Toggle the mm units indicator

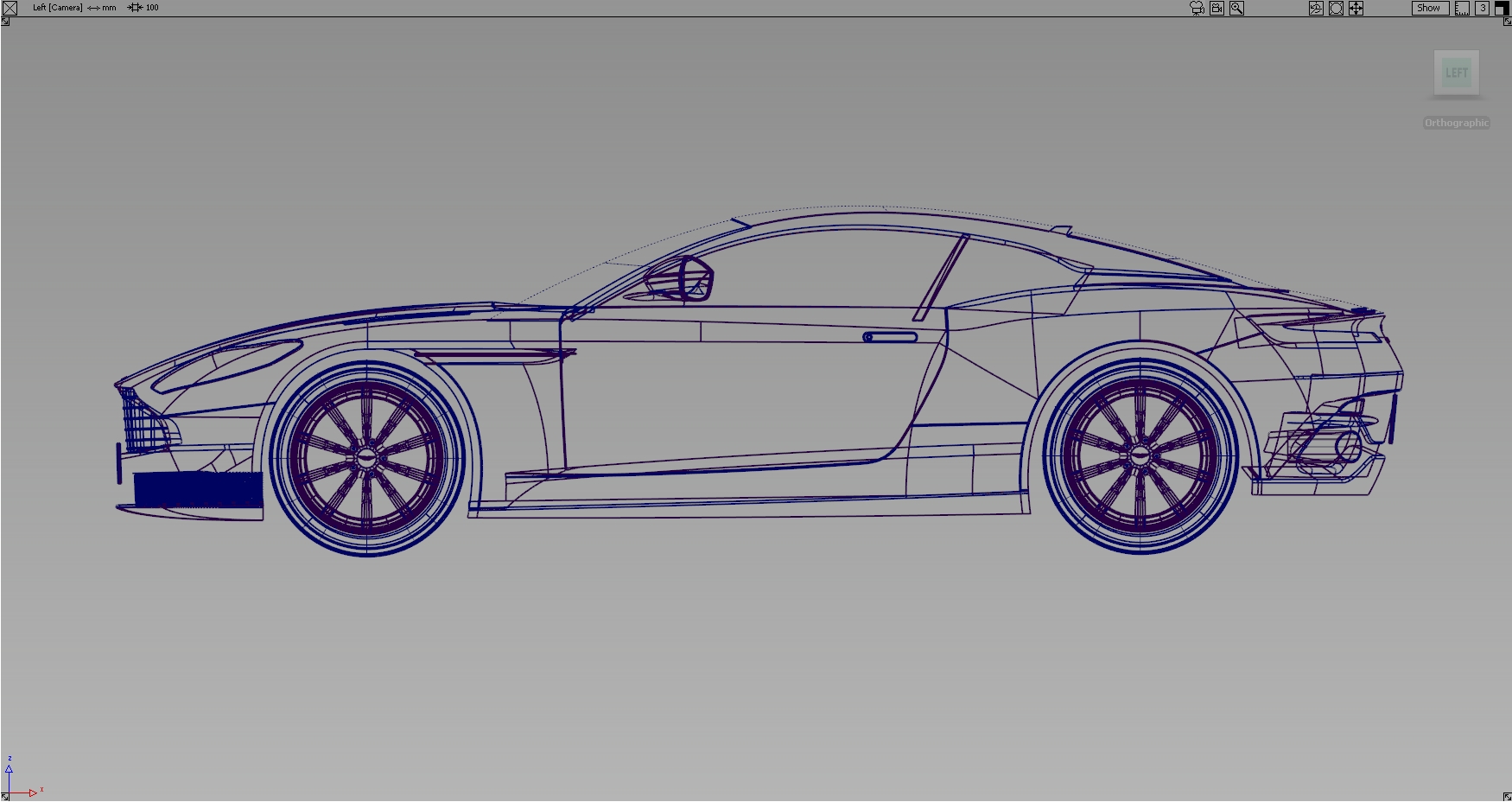click(x=108, y=7)
